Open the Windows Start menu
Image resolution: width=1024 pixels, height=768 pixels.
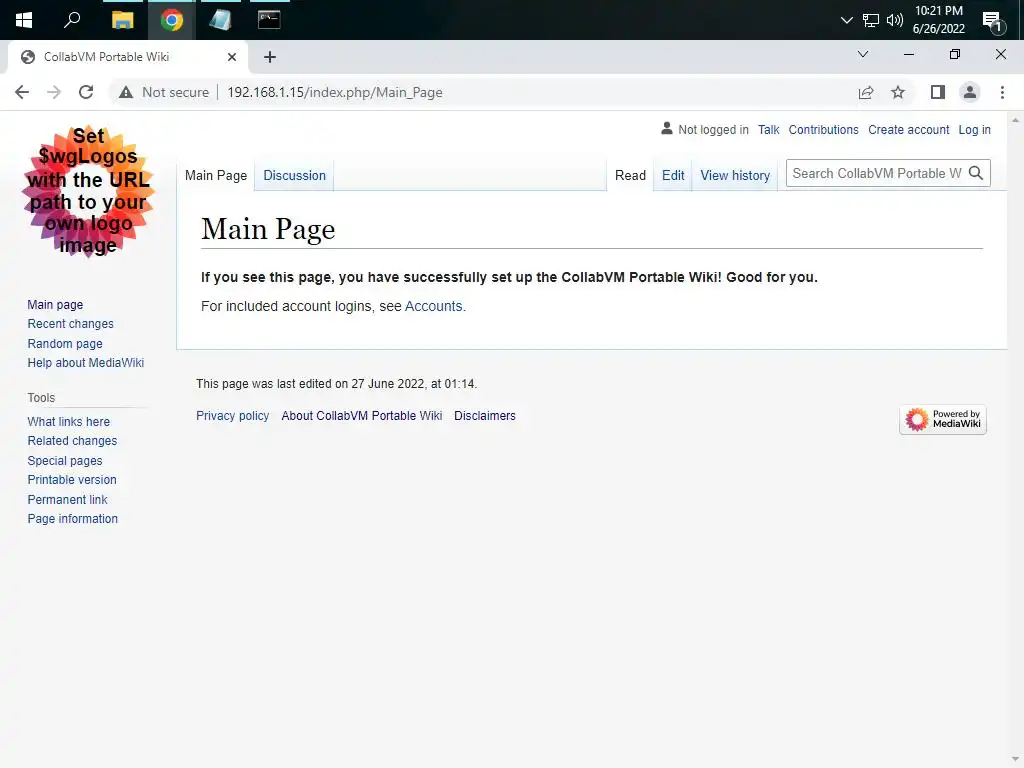[x=24, y=20]
